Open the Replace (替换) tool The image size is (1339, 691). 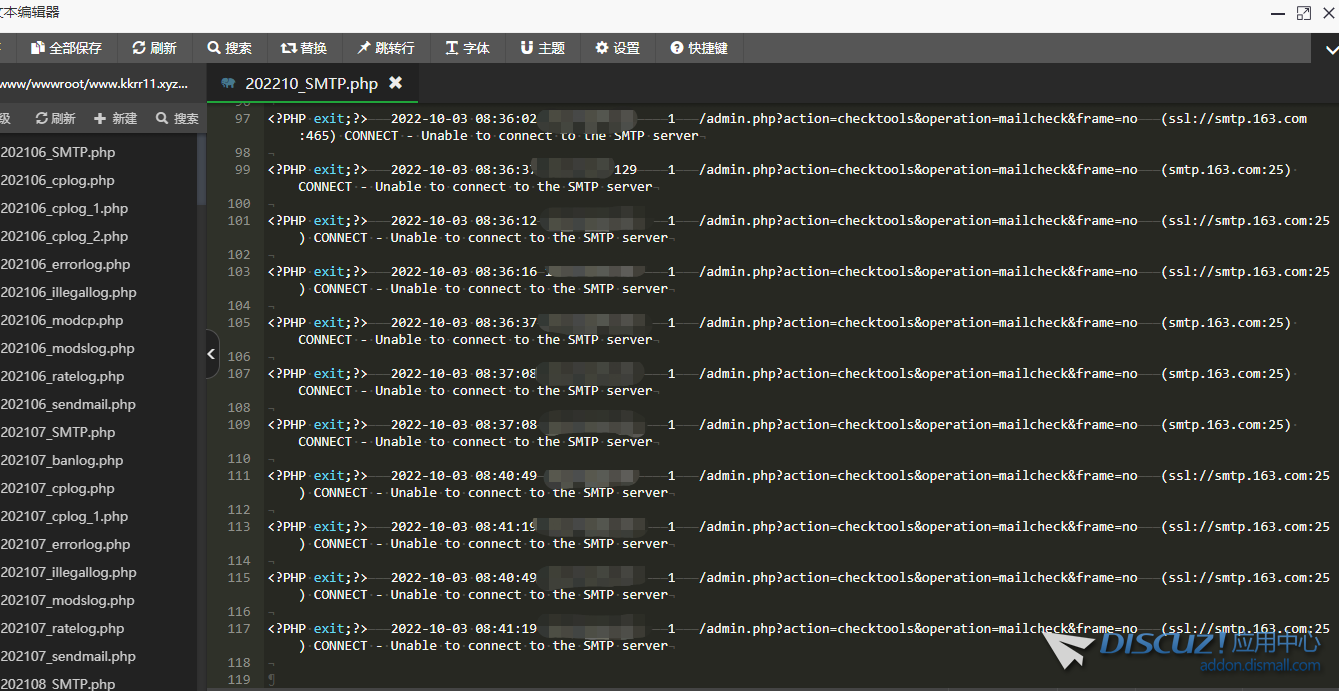288,48
